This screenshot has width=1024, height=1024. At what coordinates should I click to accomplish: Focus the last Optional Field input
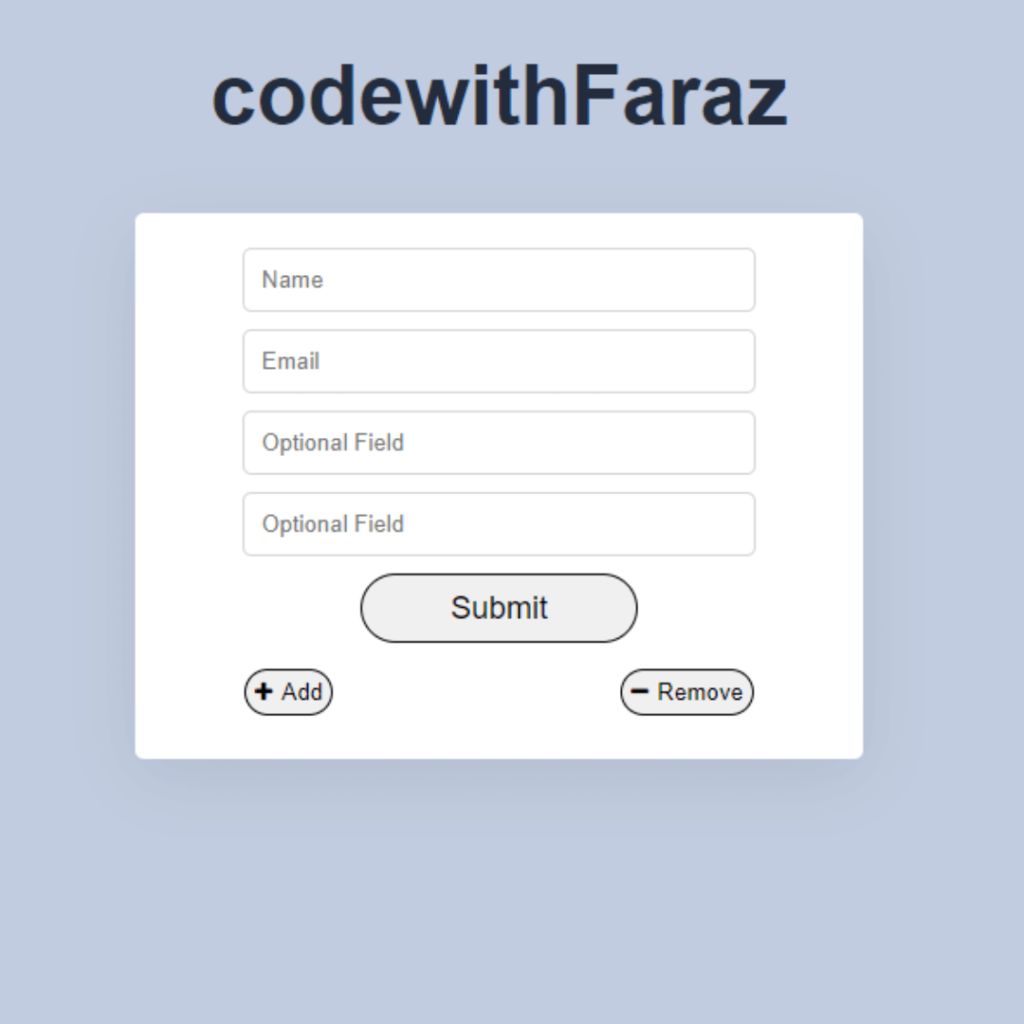(498, 524)
